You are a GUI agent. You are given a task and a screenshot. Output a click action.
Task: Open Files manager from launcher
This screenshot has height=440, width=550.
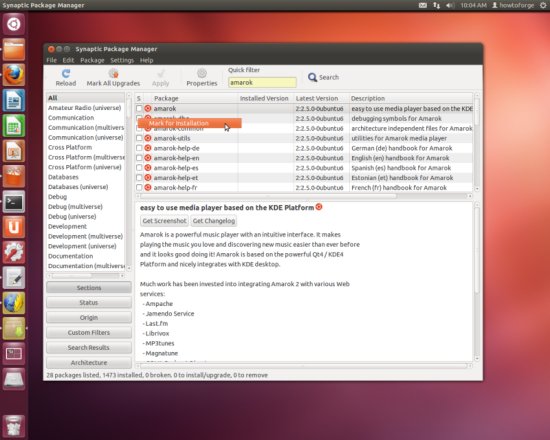14,49
